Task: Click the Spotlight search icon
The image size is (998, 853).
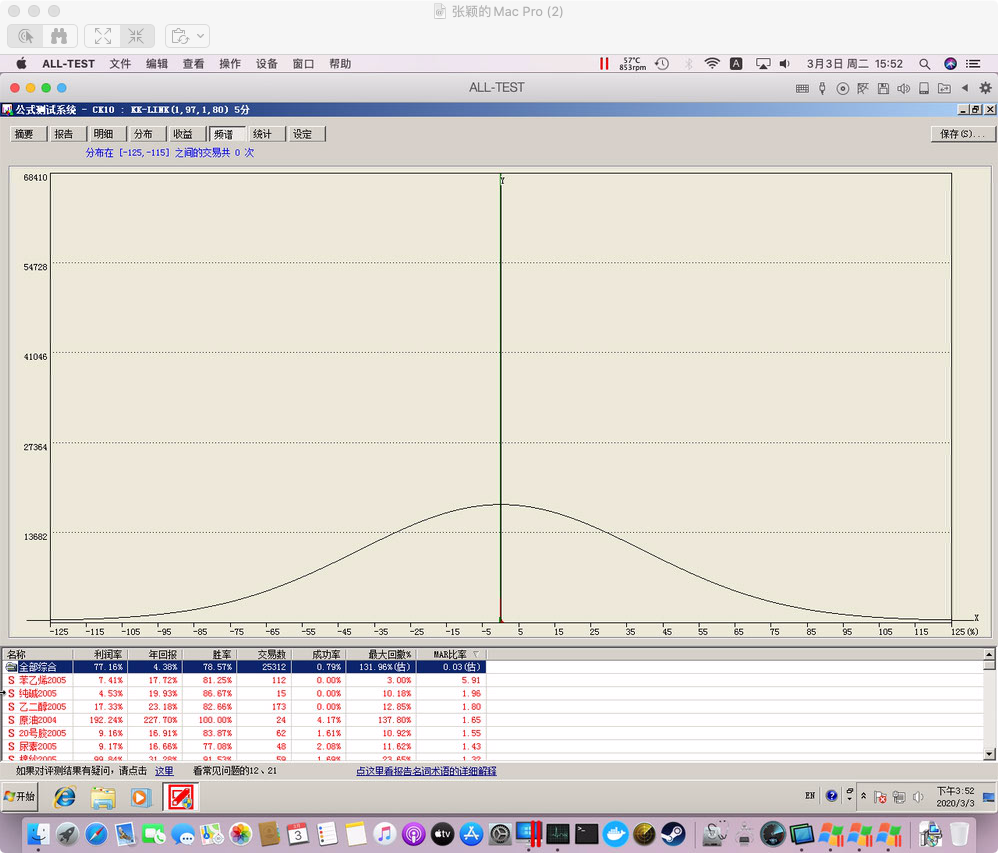Action: (x=924, y=64)
